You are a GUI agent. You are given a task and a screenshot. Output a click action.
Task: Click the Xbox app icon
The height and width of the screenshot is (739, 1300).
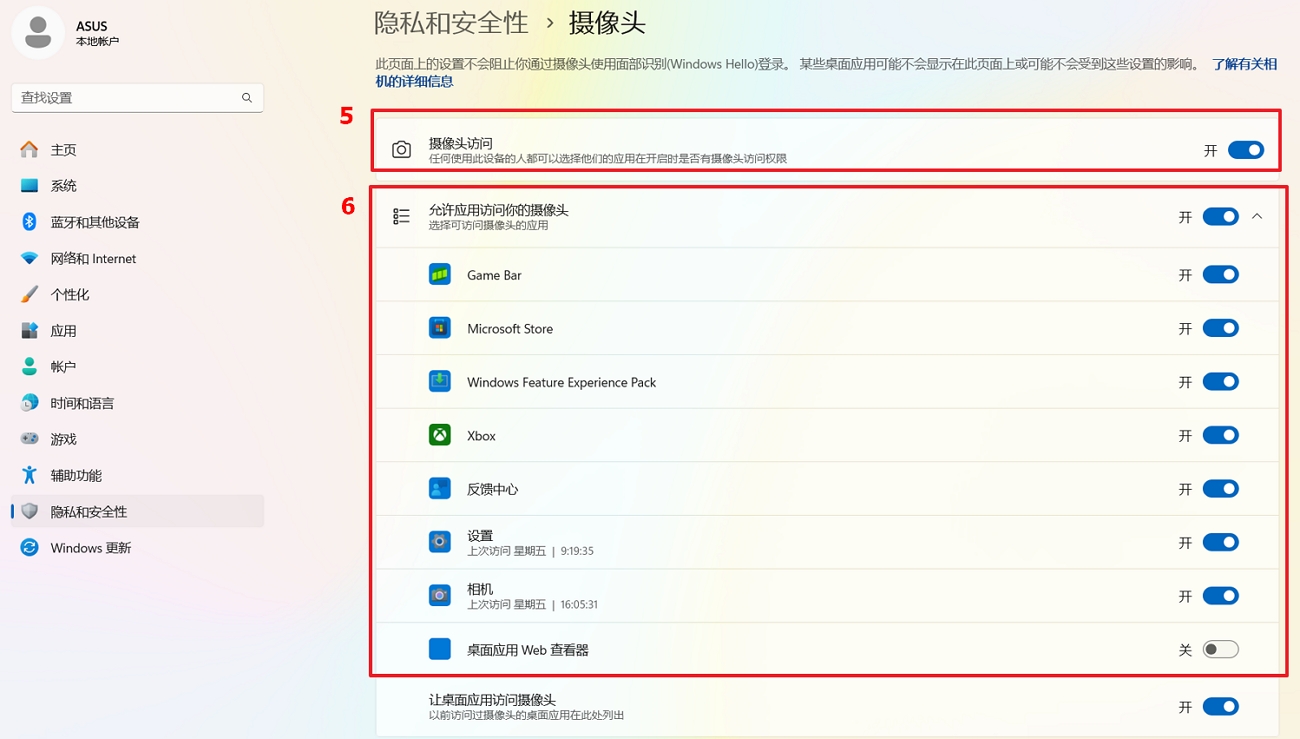(439, 435)
